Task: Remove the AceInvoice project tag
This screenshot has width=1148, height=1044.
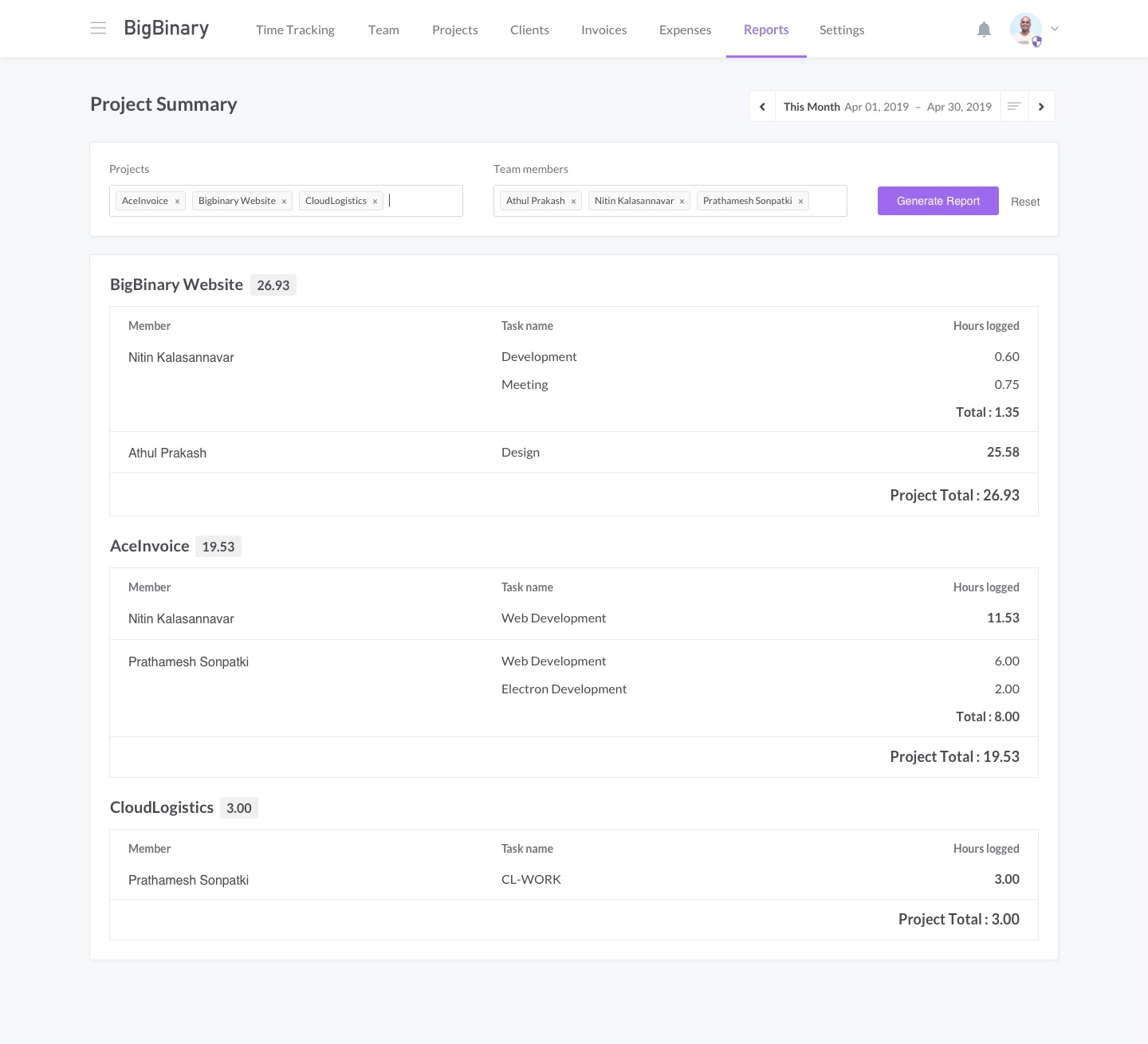Action: 177,202
